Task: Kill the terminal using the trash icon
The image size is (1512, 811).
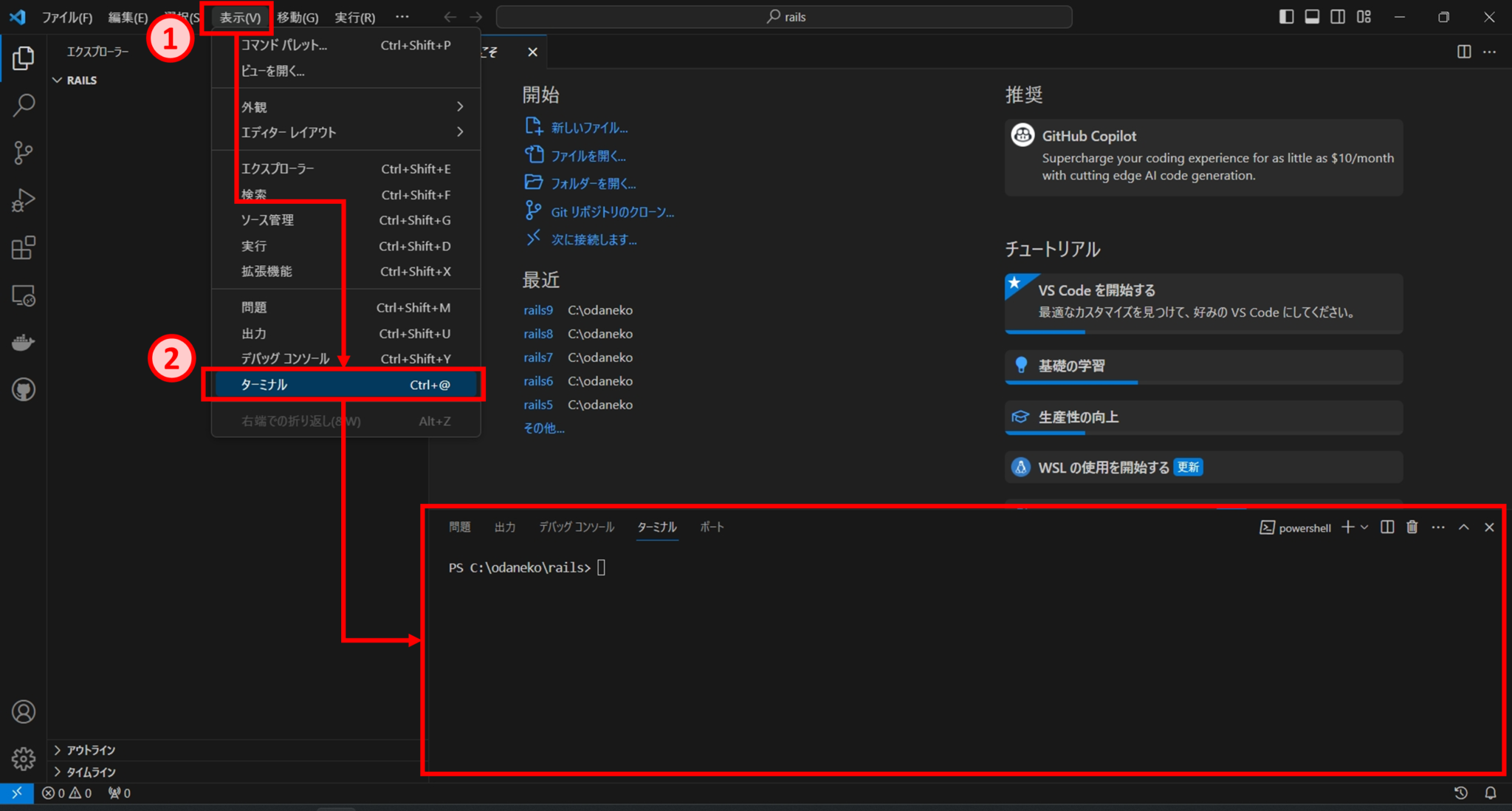Action: click(x=1412, y=527)
